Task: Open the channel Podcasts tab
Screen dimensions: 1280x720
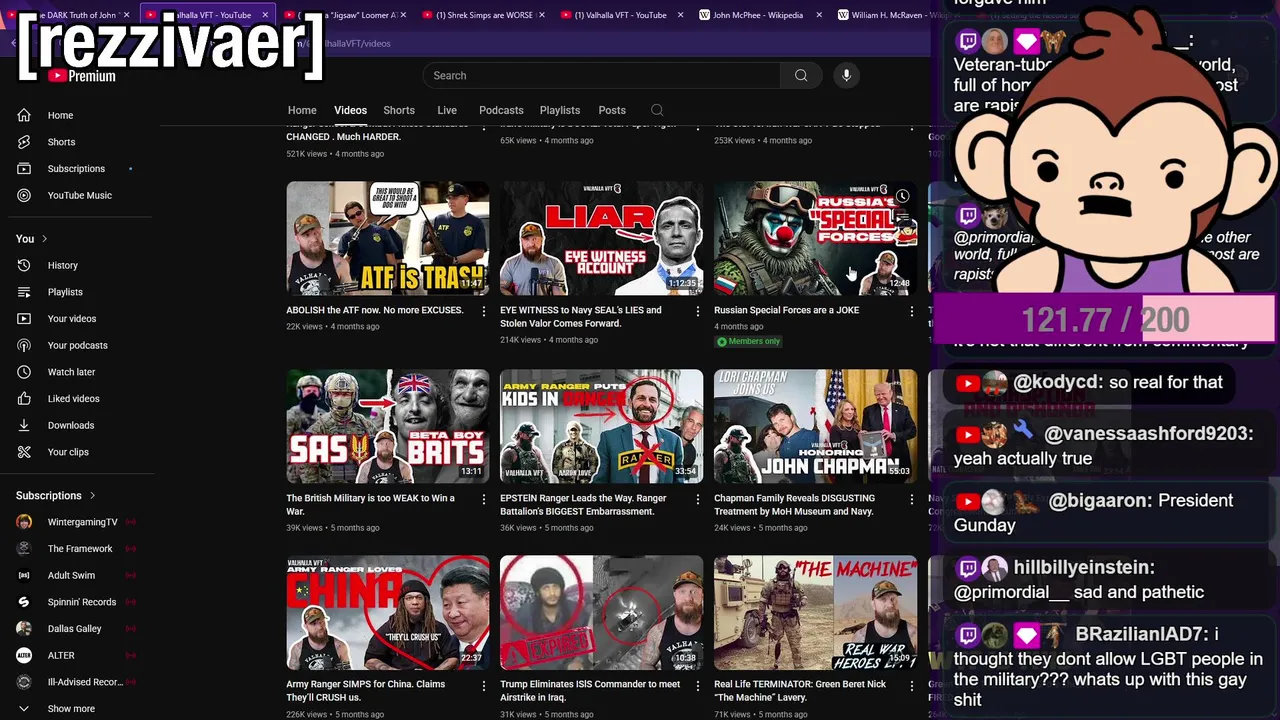Action: click(501, 110)
